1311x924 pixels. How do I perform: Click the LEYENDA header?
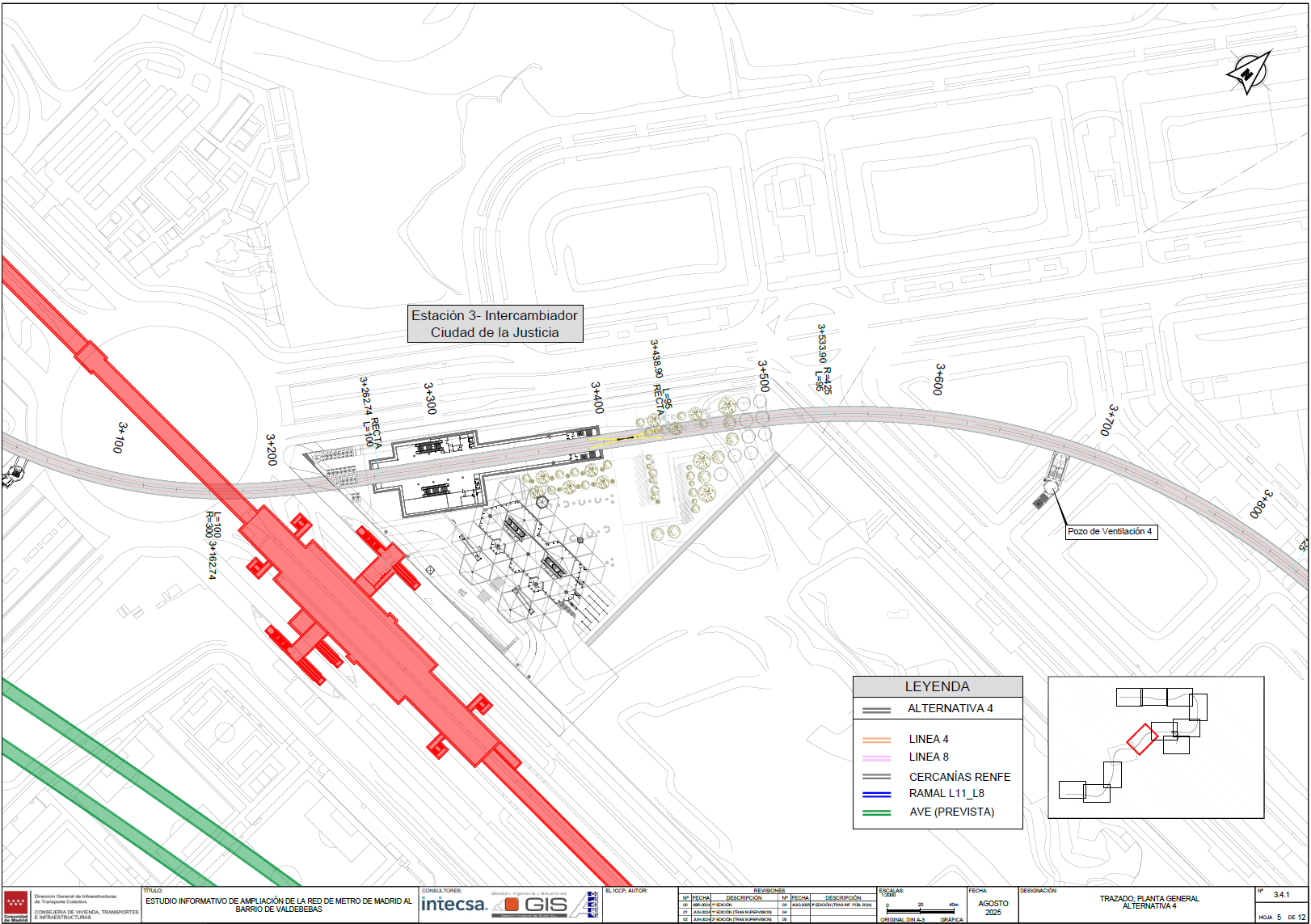[937, 686]
